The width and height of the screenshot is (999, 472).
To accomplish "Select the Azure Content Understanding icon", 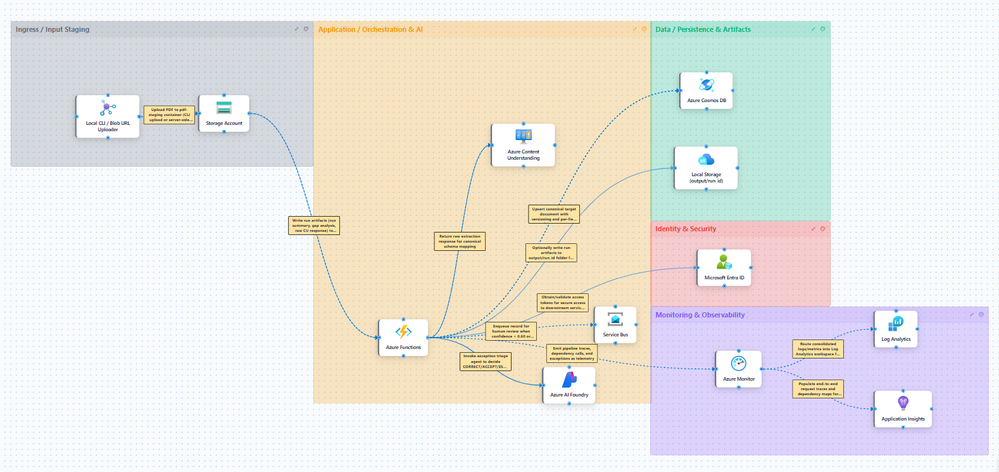I will 523,136.
